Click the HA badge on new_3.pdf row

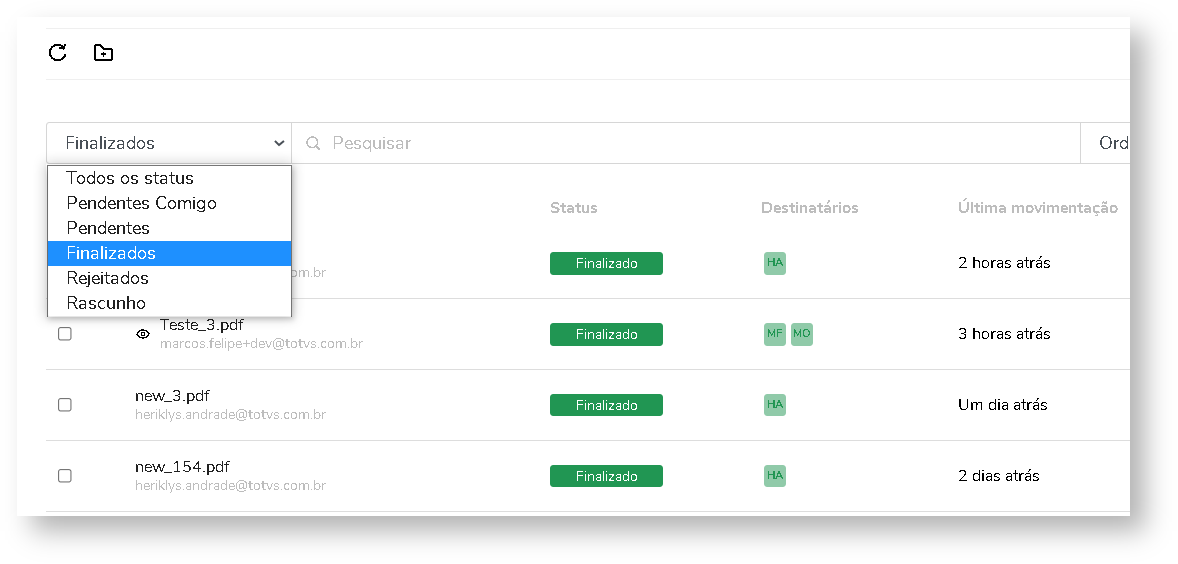click(x=775, y=405)
